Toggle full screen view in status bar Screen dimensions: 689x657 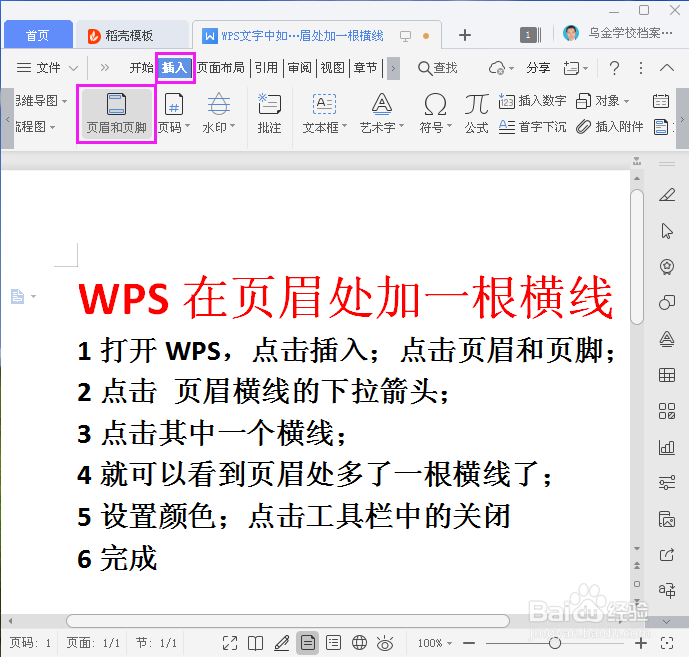[230, 643]
